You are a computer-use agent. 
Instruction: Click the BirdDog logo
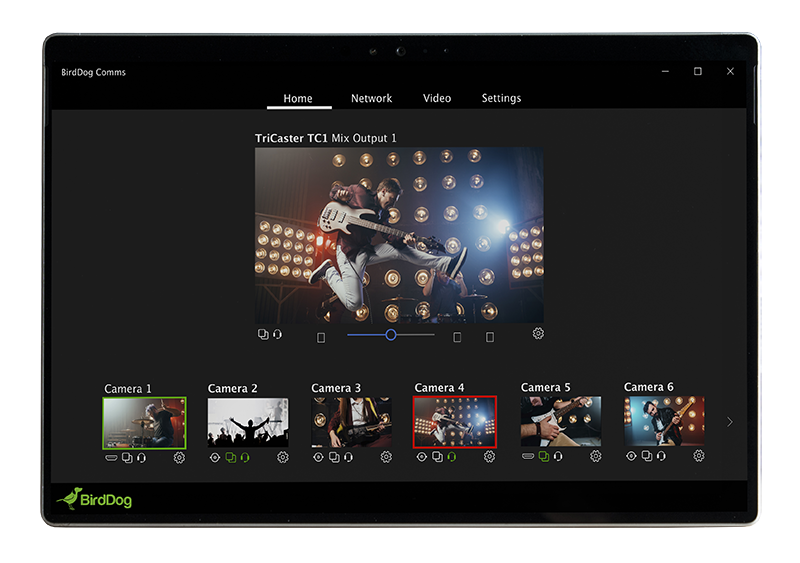tap(94, 498)
